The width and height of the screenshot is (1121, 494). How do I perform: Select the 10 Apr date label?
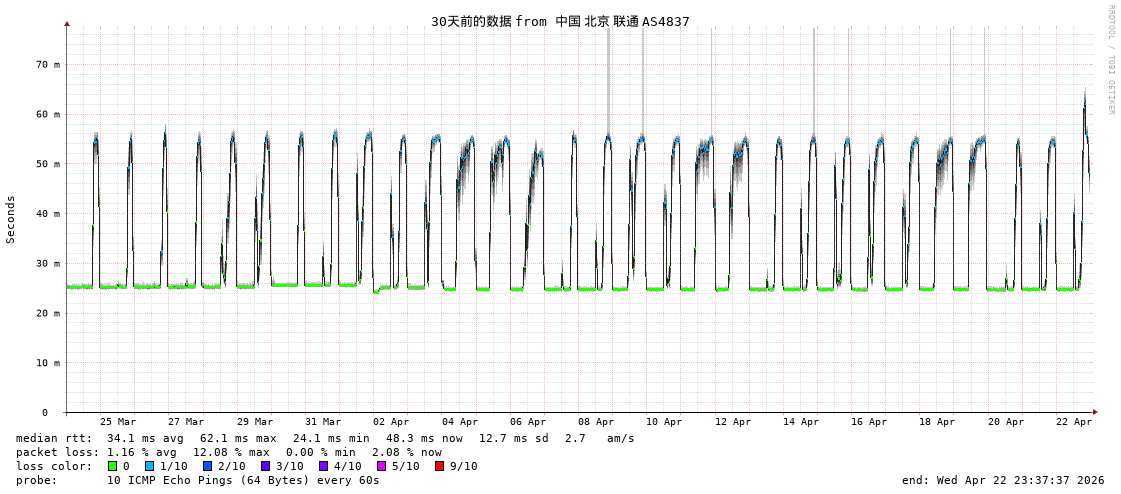[x=664, y=422]
